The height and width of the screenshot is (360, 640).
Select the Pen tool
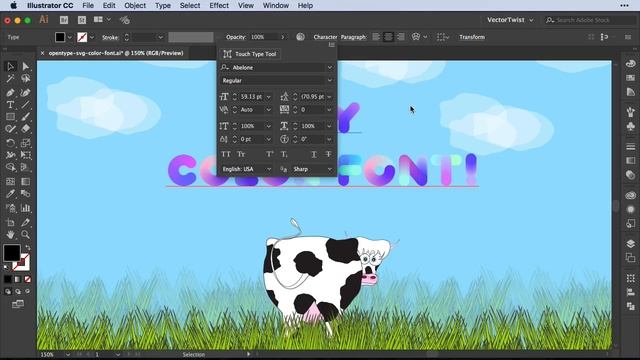click(x=11, y=93)
